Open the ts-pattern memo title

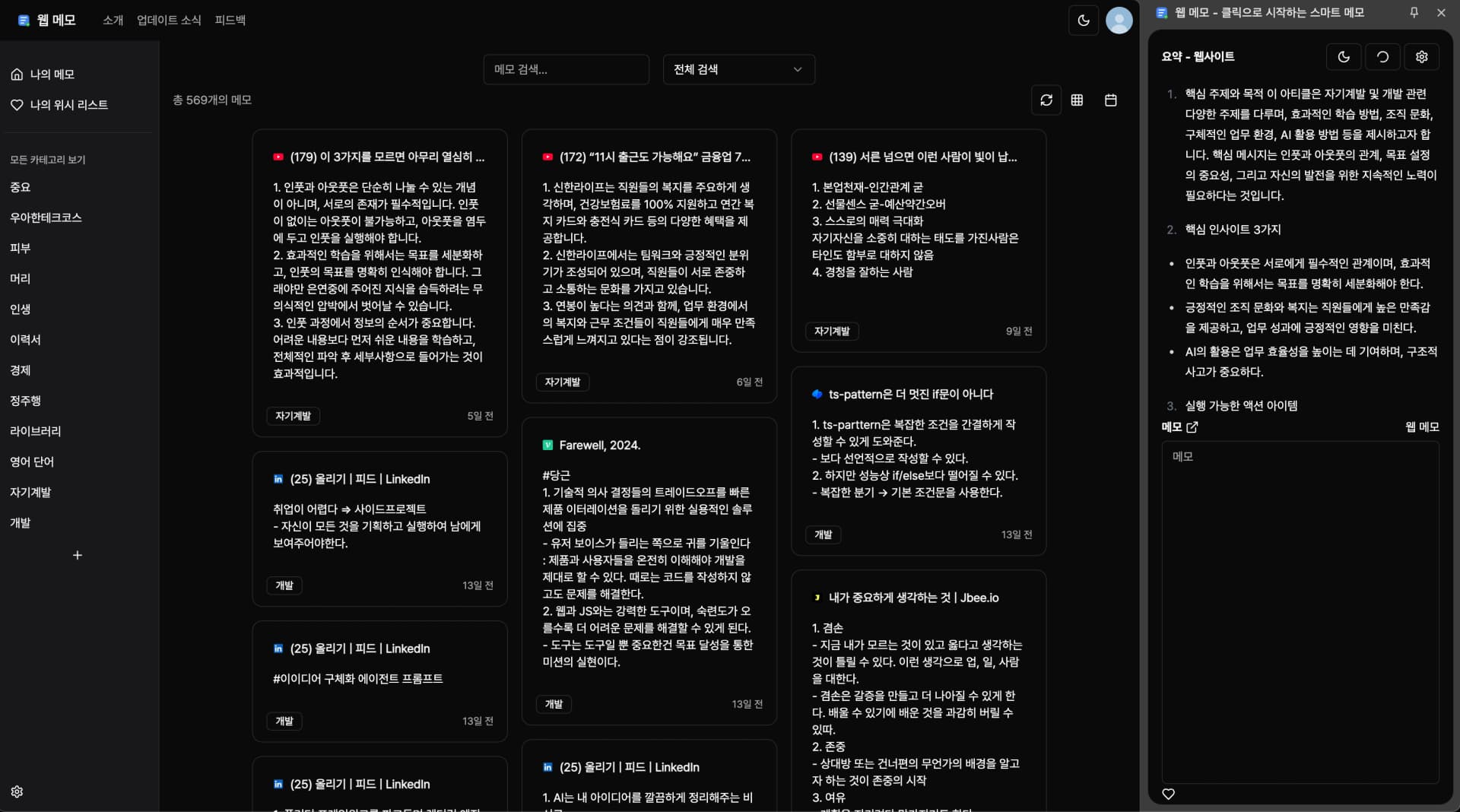910,394
